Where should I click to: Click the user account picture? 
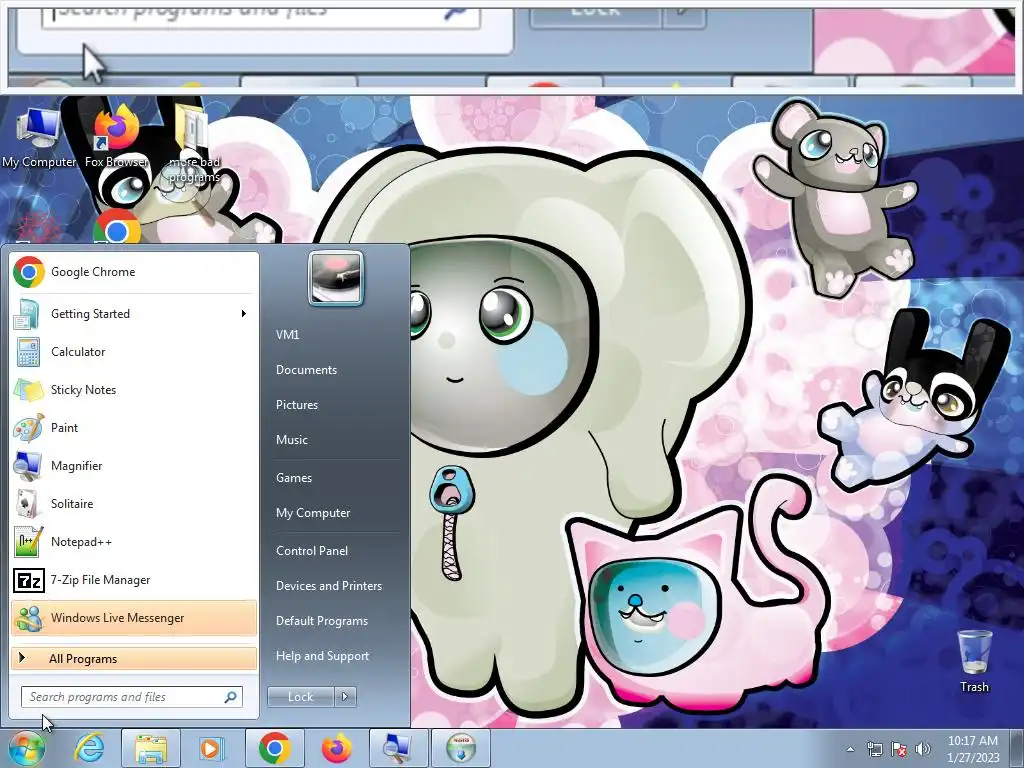coord(336,278)
